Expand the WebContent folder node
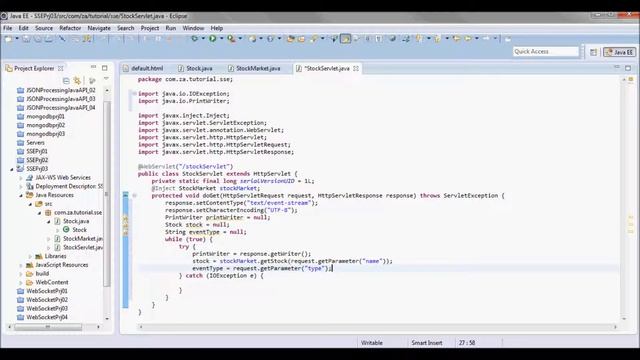This screenshot has height=360, width=640. pos(21,282)
